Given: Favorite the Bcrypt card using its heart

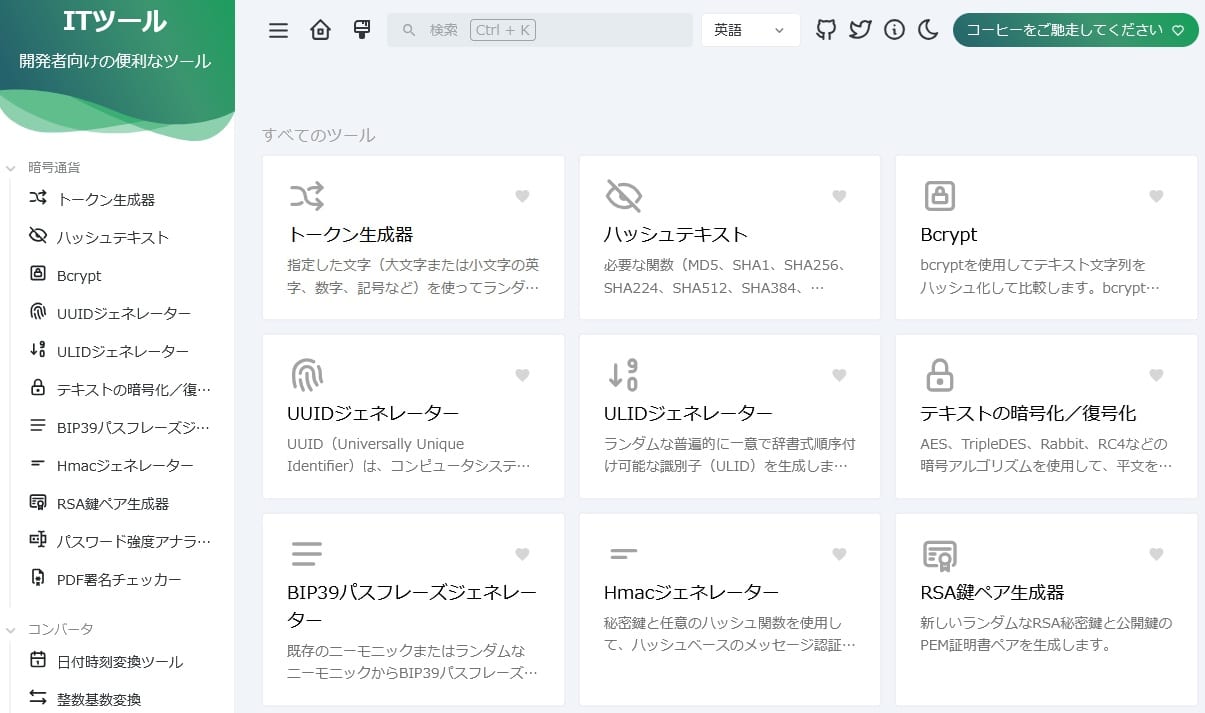Looking at the screenshot, I should coord(1156,196).
